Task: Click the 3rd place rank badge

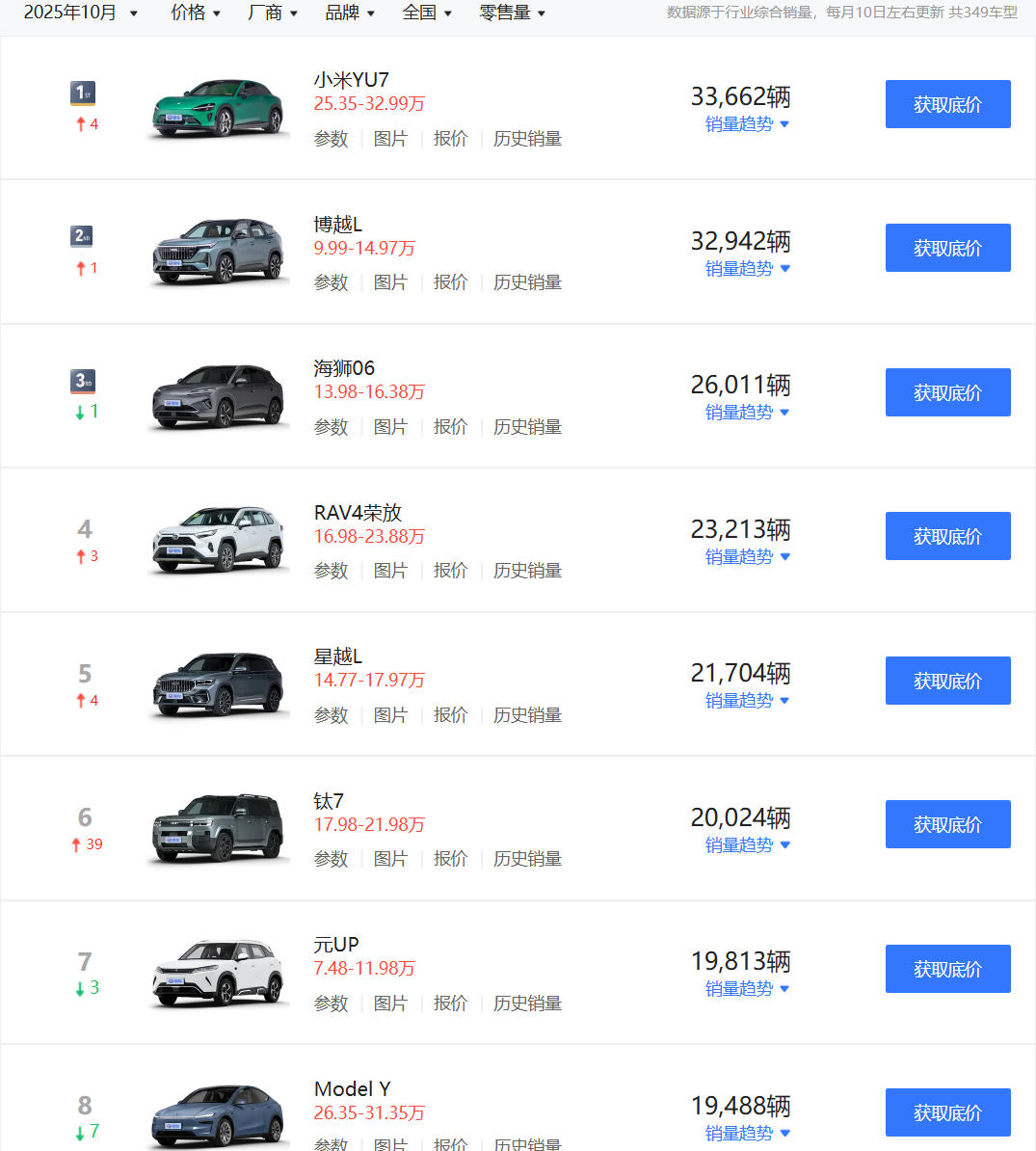Action: point(83,381)
